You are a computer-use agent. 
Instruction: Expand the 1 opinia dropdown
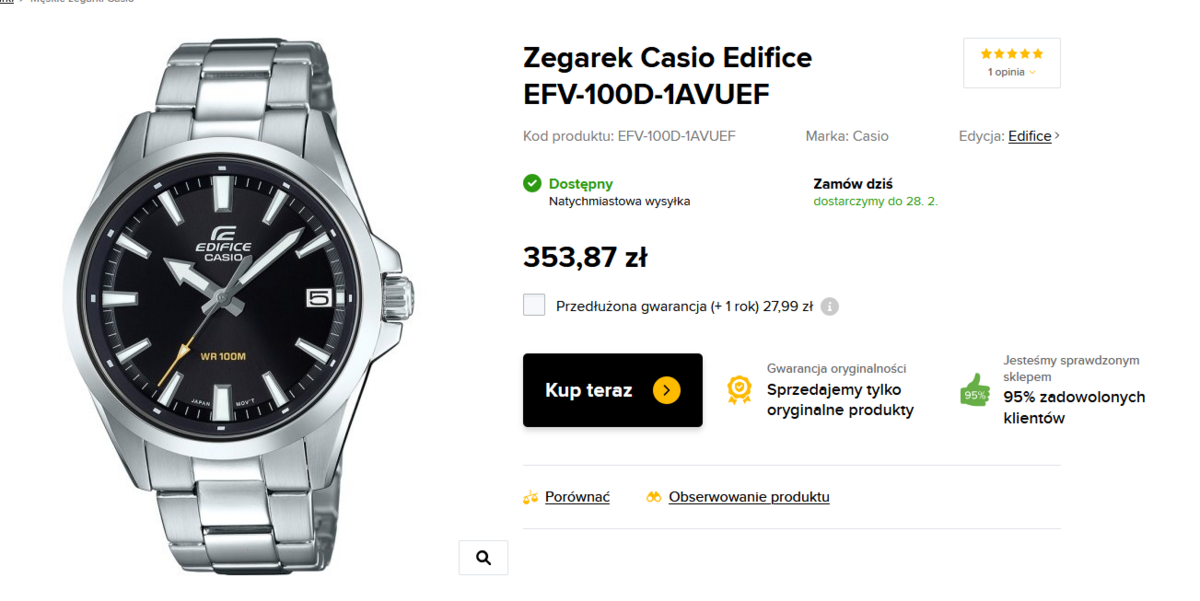coord(1012,72)
